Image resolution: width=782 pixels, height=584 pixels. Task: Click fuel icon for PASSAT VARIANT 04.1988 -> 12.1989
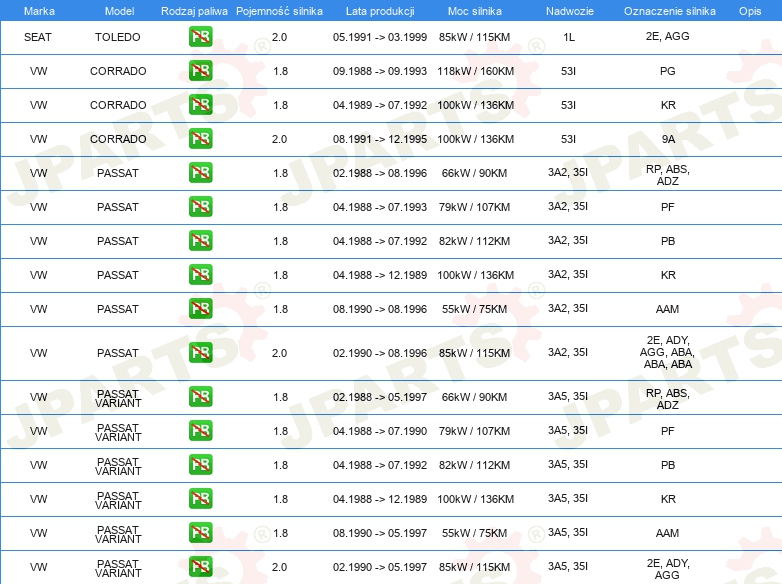click(x=200, y=498)
